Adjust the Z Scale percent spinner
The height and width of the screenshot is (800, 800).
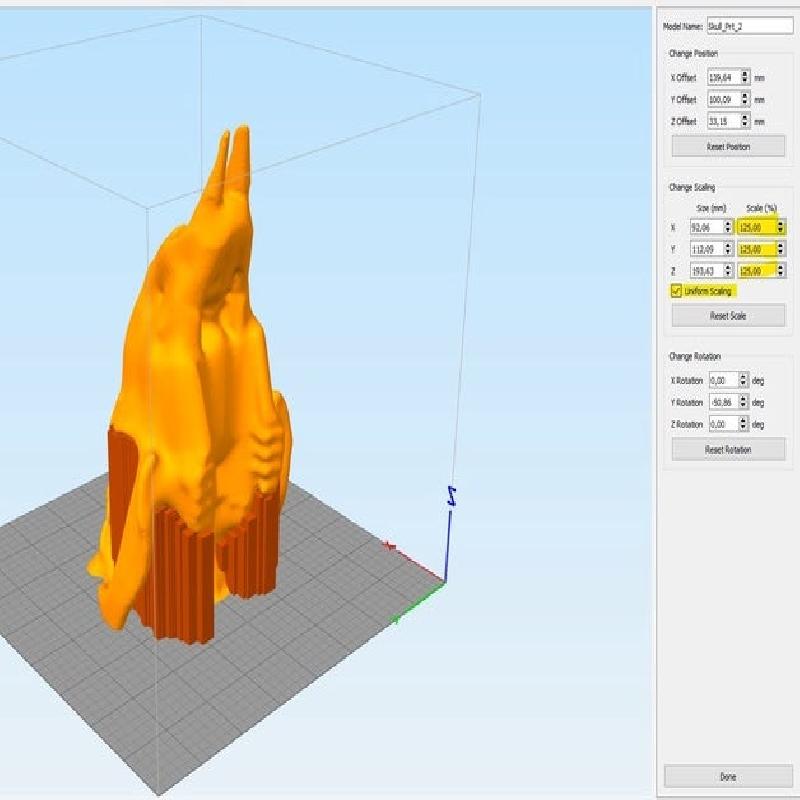pos(781,270)
